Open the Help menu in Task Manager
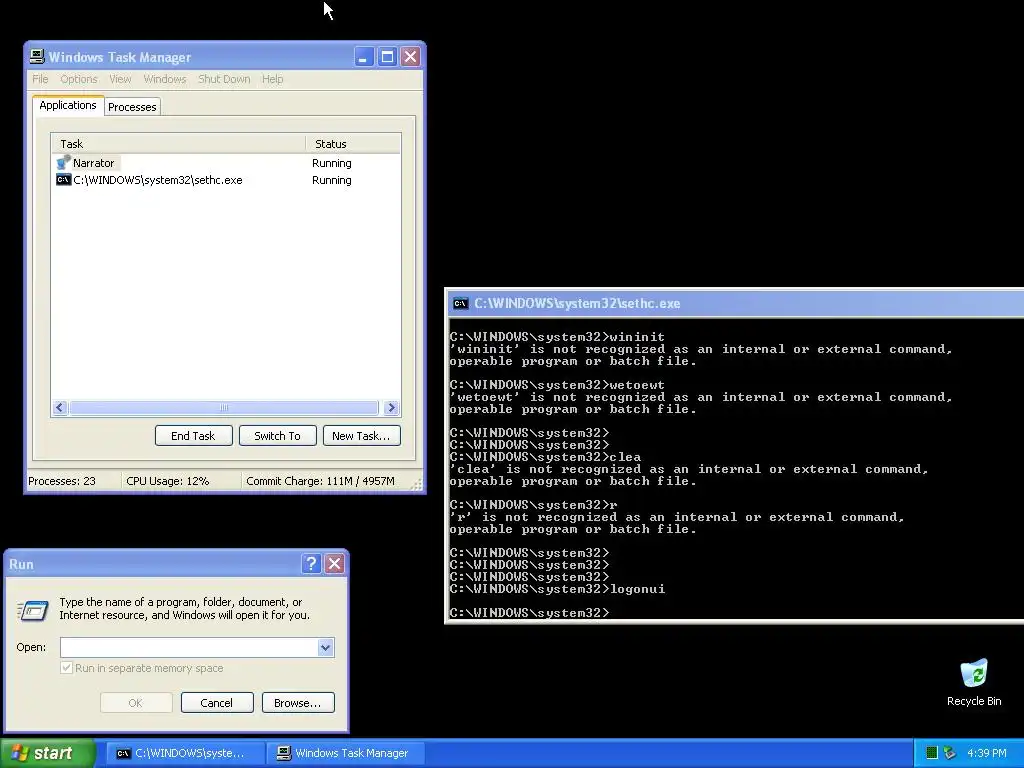The width and height of the screenshot is (1024, 768). (x=272, y=79)
